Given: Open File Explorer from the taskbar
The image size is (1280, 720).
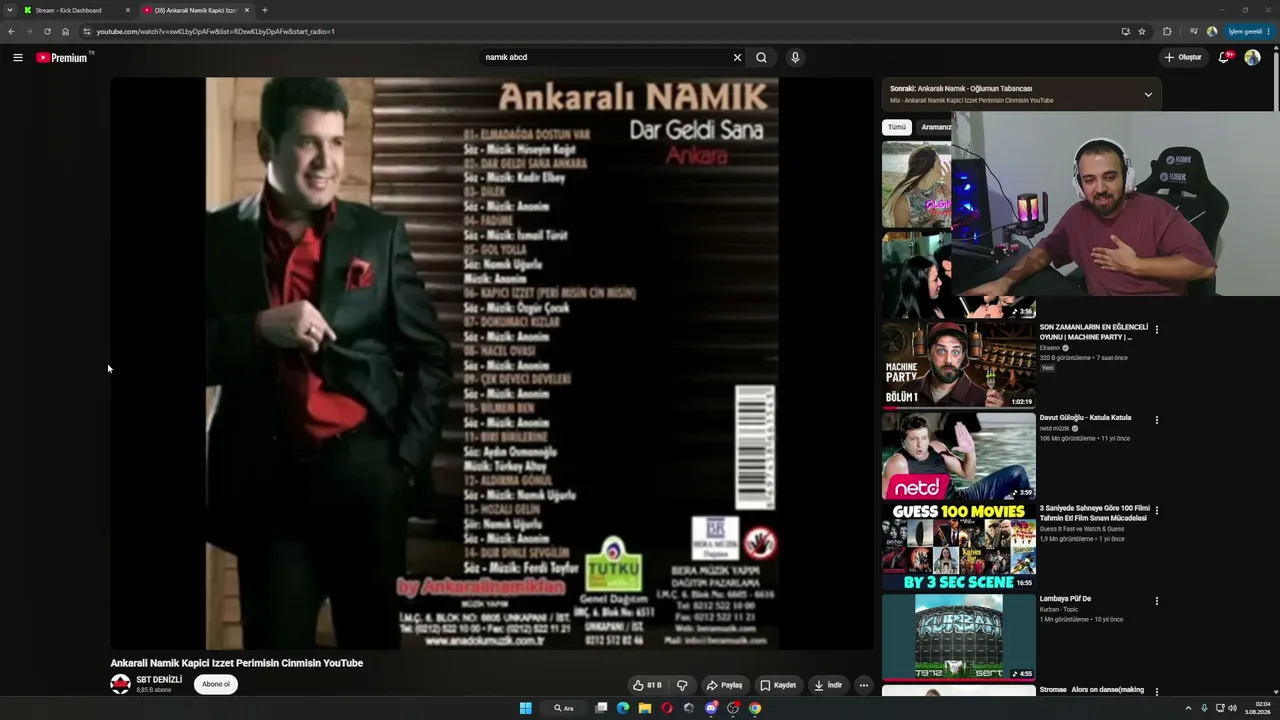Looking at the screenshot, I should coord(645,708).
